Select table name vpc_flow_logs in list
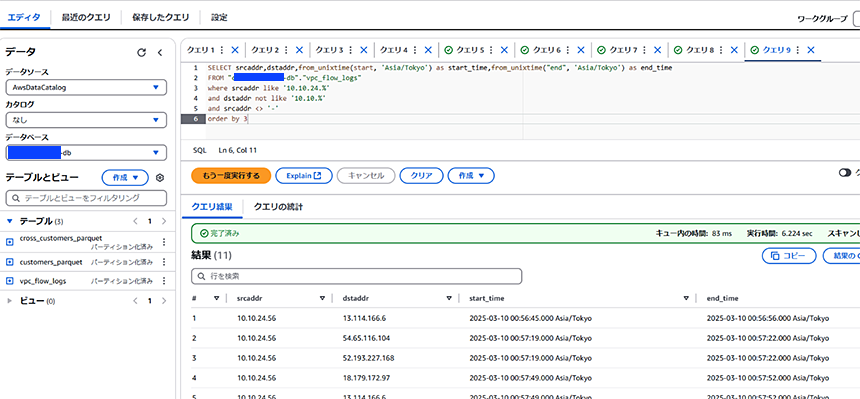Image resolution: width=860 pixels, height=399 pixels. pyautogui.click(x=43, y=281)
